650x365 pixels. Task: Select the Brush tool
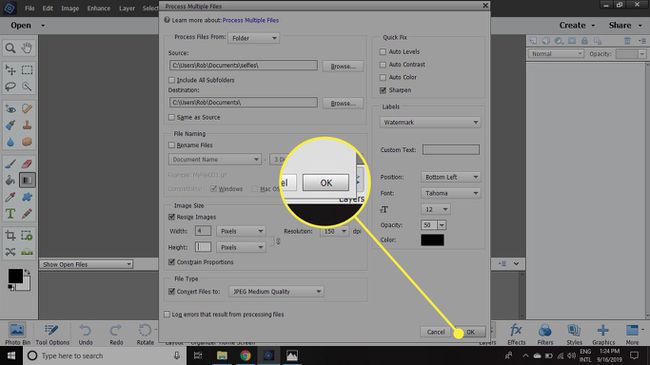click(10, 164)
